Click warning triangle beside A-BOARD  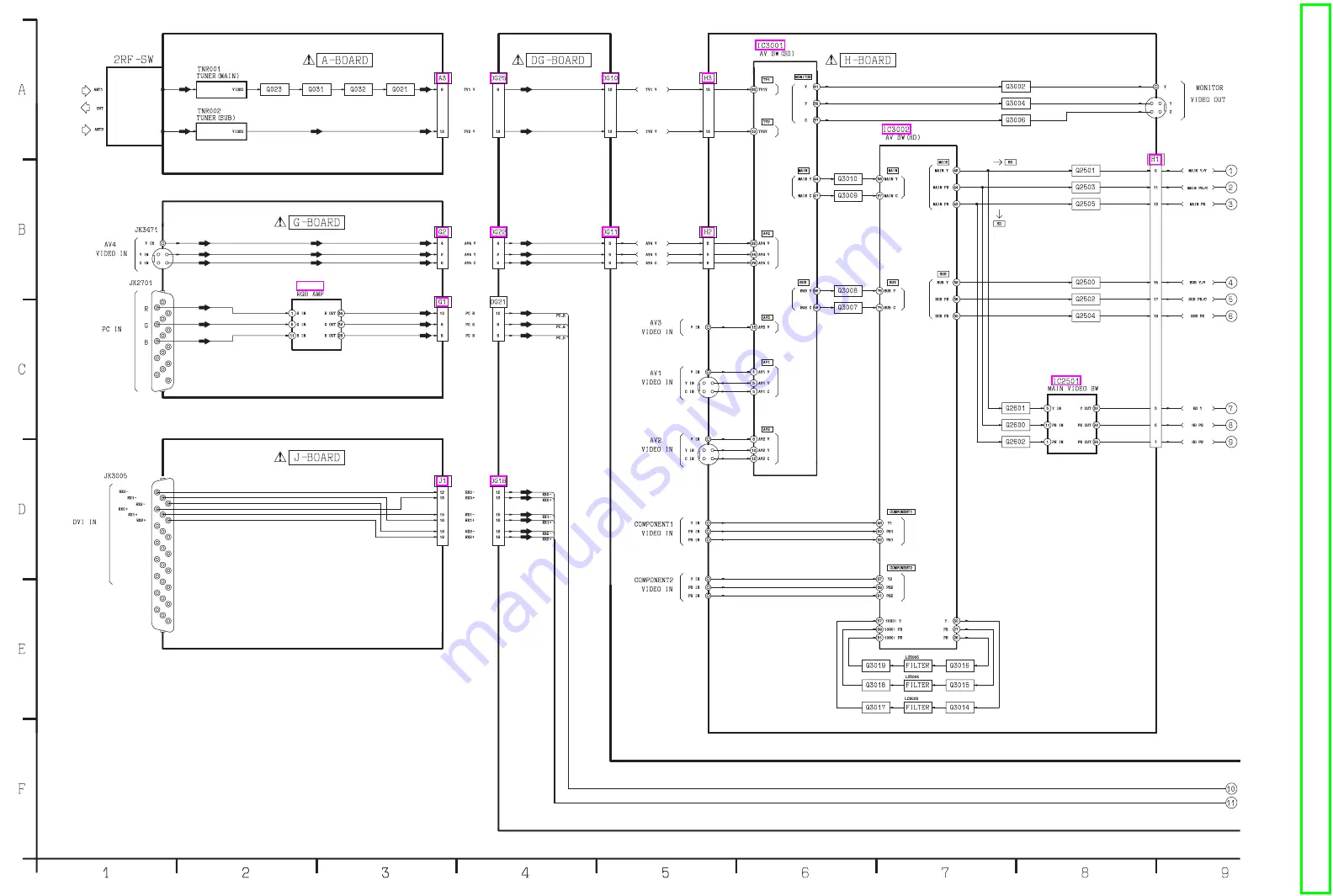coord(309,61)
